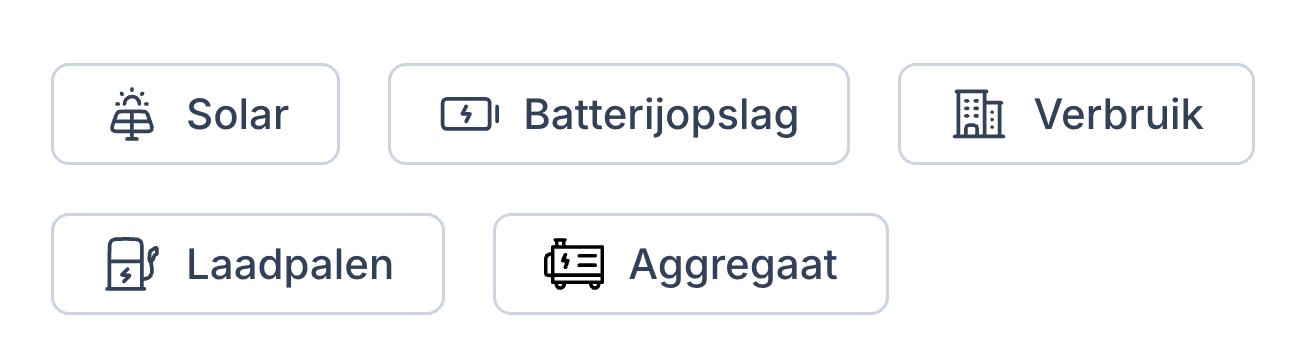1300x364 pixels.
Task: Enable the Verbruik filter chip
Action: click(x=1076, y=114)
